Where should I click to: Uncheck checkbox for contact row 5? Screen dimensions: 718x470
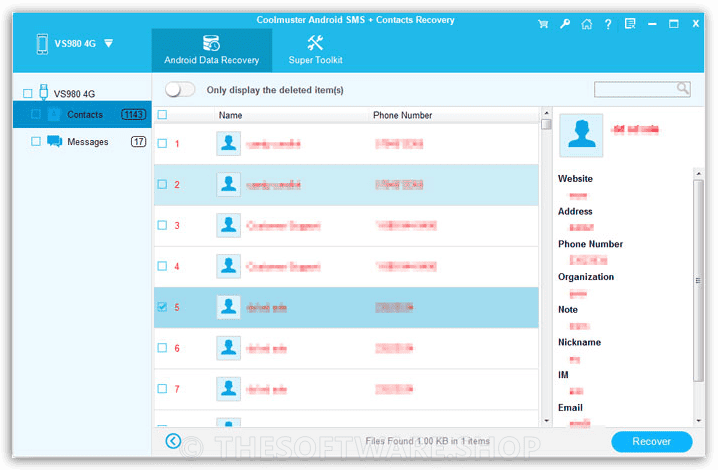click(x=162, y=307)
